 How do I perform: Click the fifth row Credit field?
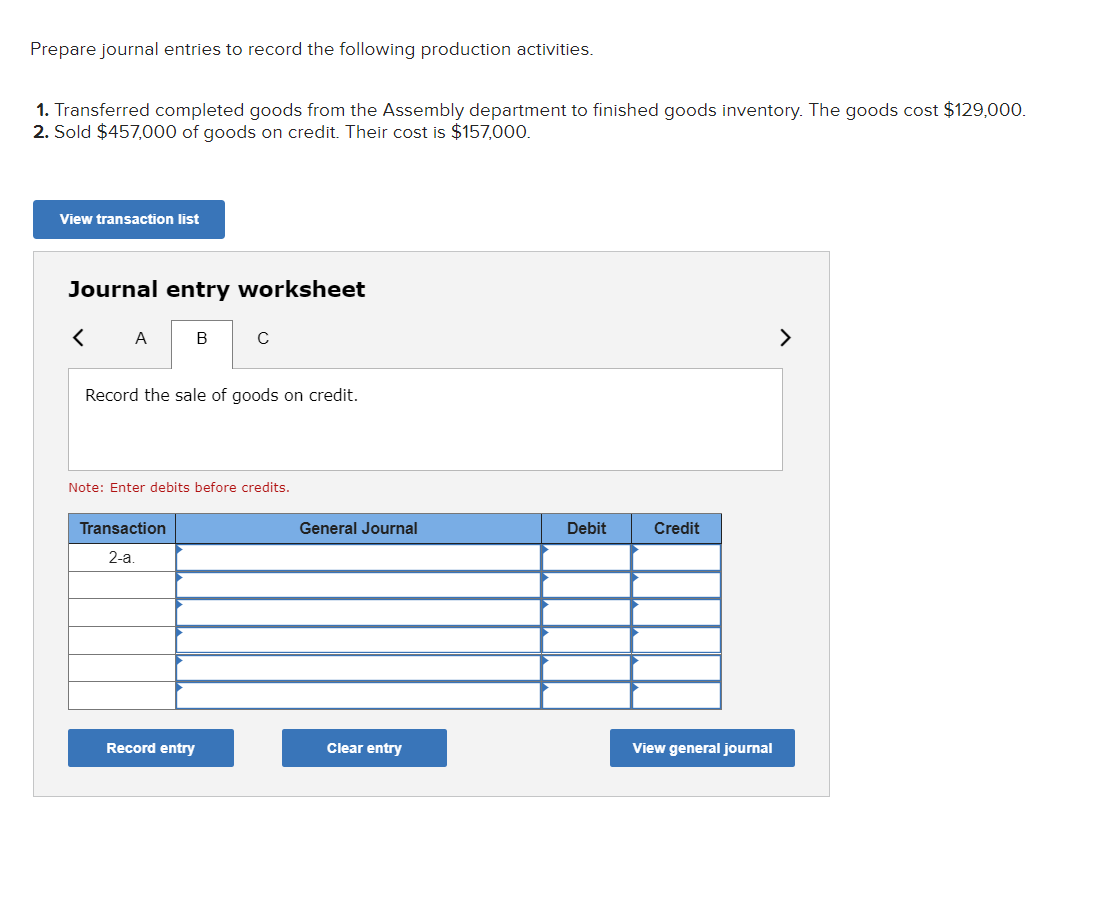coord(676,668)
